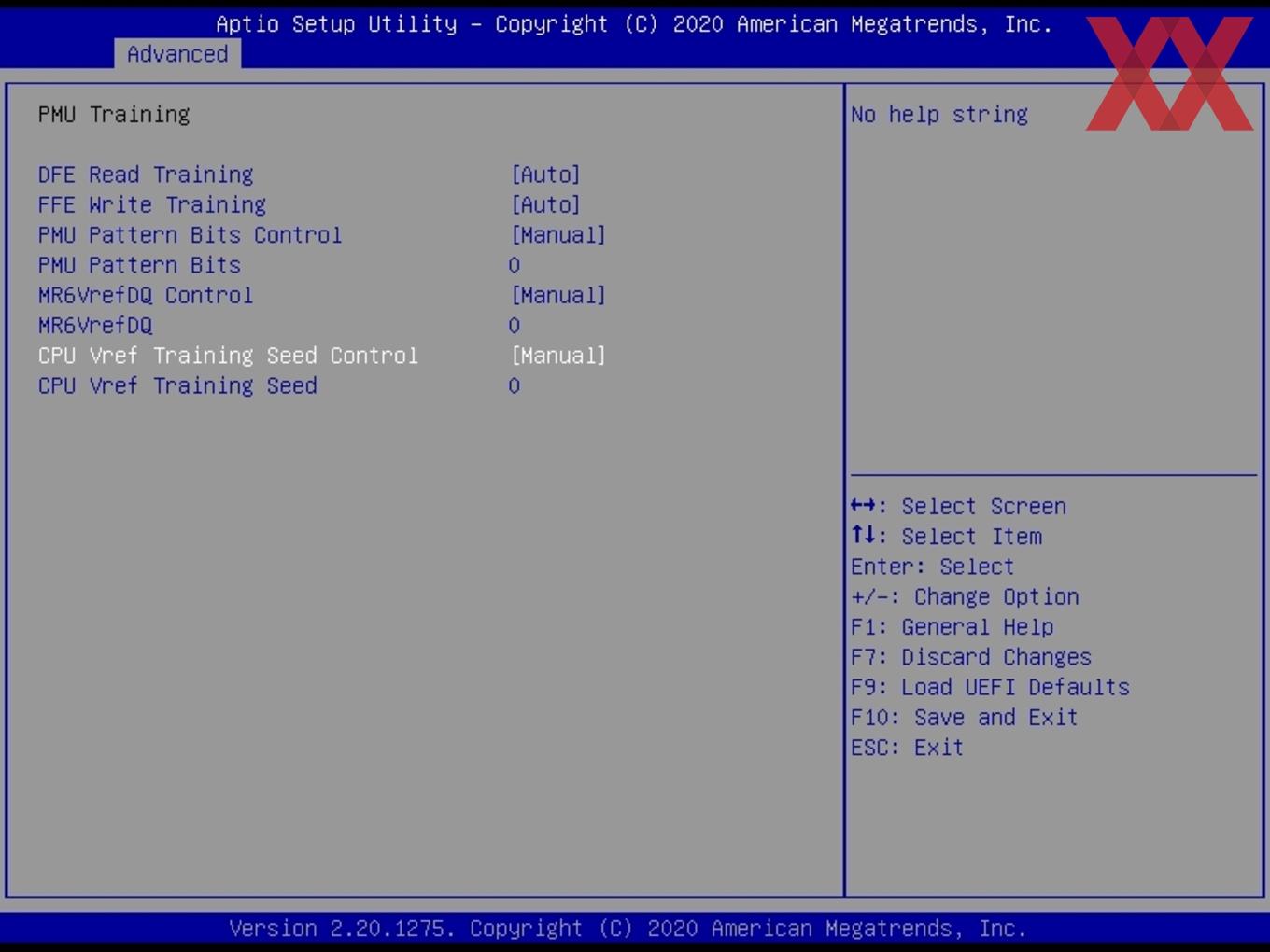Viewport: 1270px width, 952px height.
Task: Click the Select Screen key hint
Action: [958, 506]
